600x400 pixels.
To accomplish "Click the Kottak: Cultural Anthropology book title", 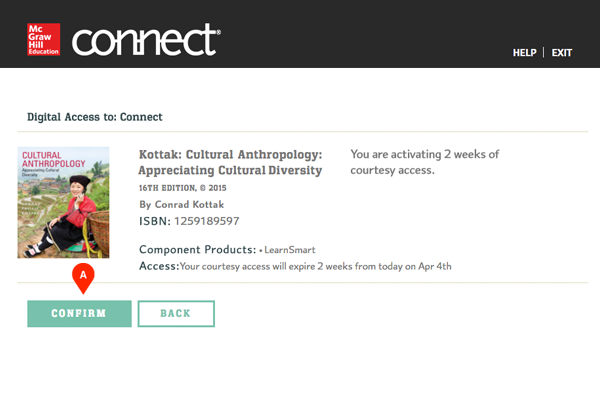I will [x=230, y=163].
